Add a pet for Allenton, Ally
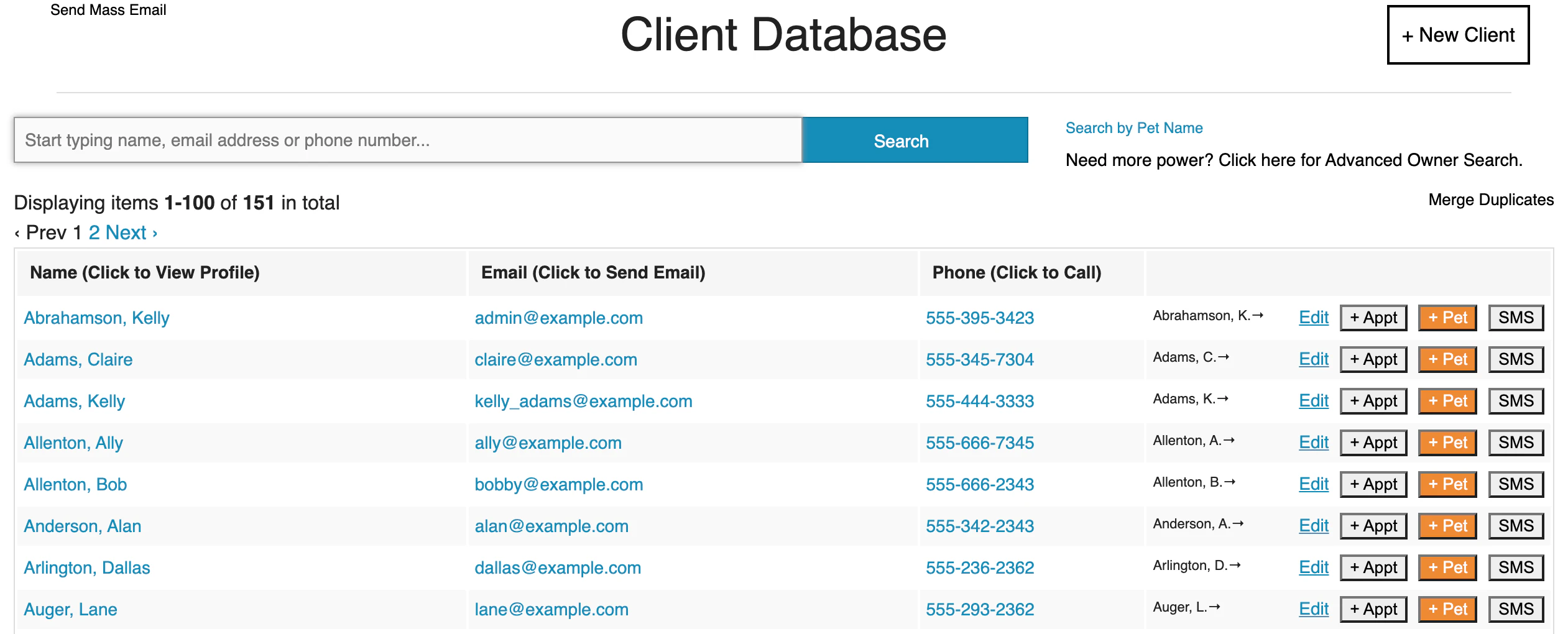Screen dimensions: 1568x634 point(1447,443)
